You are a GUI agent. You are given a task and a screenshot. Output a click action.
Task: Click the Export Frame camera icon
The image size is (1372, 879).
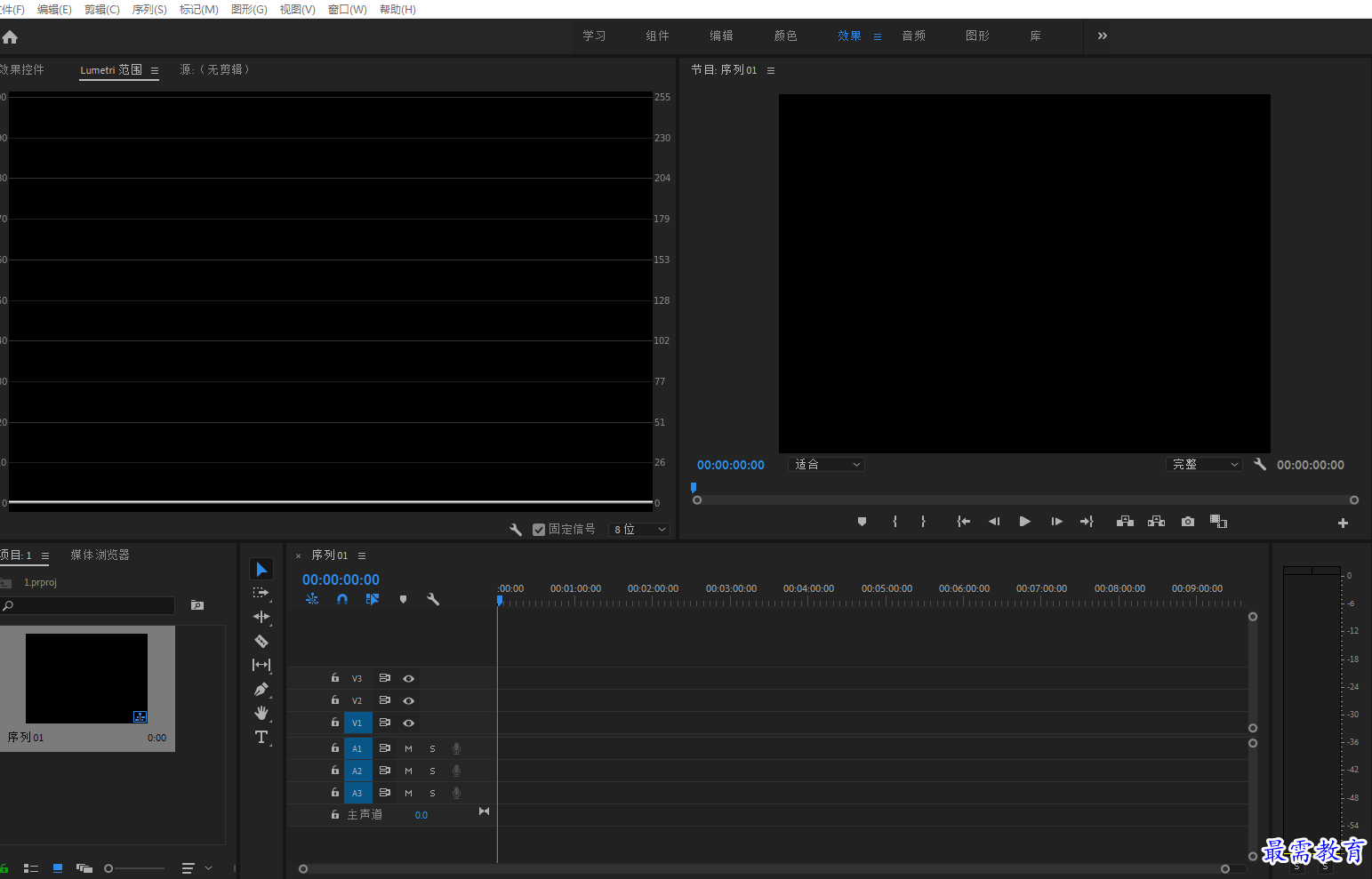tap(1188, 522)
